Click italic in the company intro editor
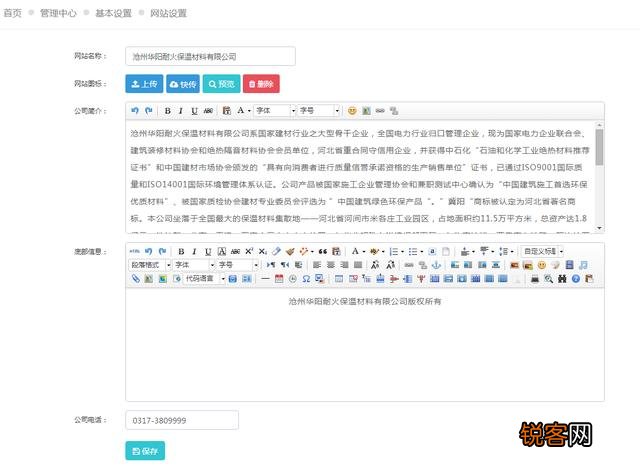Image resolution: width=640 pixels, height=466 pixels. click(180, 111)
